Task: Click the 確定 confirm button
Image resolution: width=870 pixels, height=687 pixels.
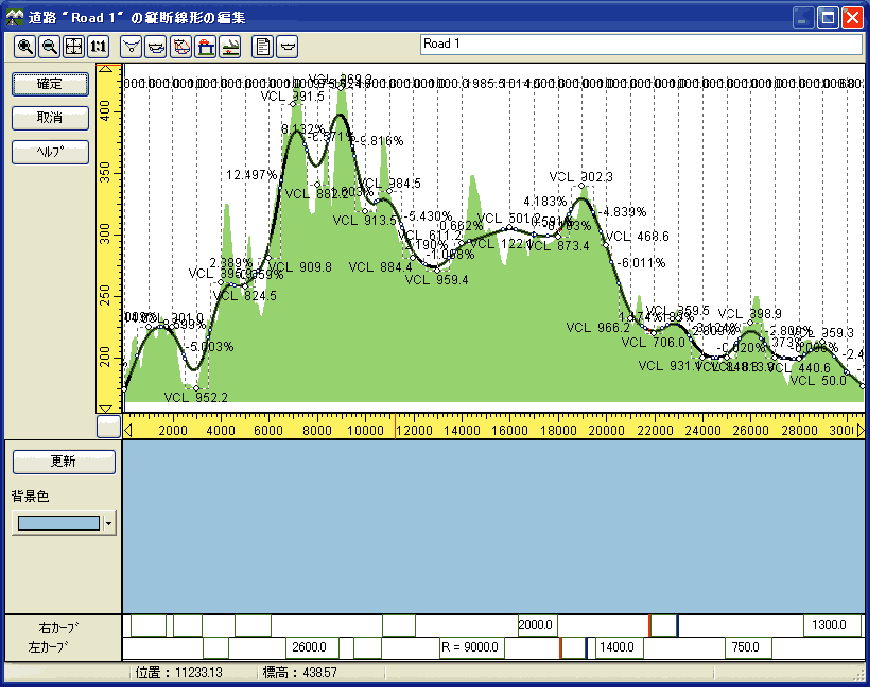Action: pyautogui.click(x=50, y=84)
